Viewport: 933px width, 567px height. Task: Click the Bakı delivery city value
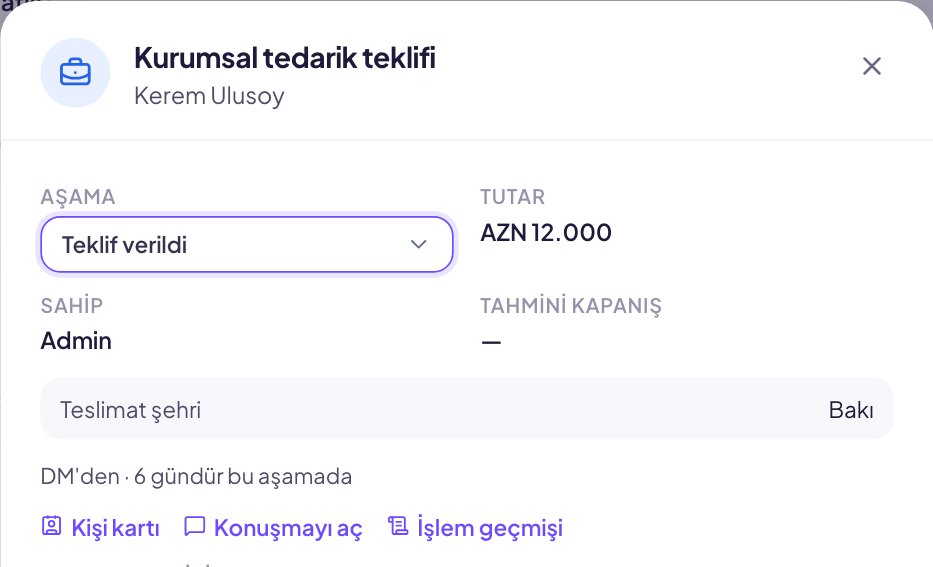[851, 410]
